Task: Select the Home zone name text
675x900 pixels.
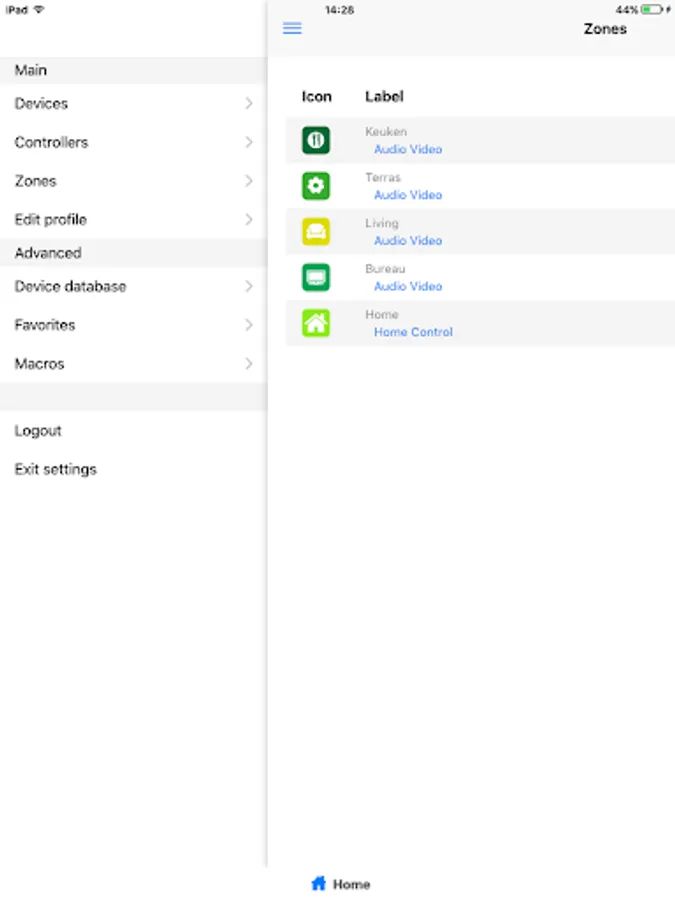Action: coord(382,315)
